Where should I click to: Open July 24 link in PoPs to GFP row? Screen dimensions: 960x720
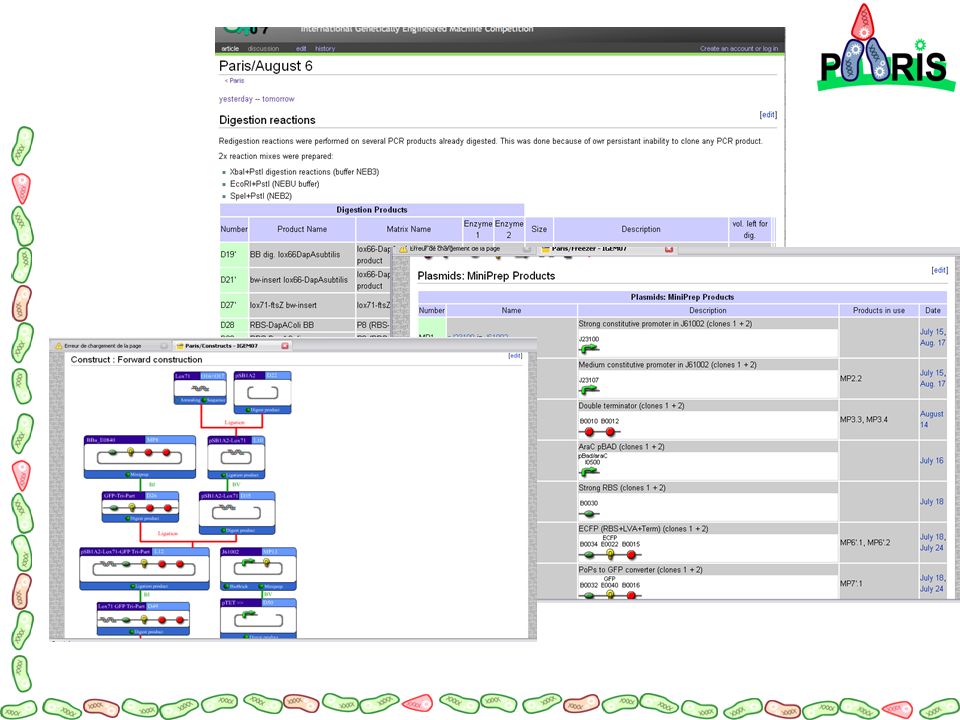pyautogui.click(x=931, y=589)
